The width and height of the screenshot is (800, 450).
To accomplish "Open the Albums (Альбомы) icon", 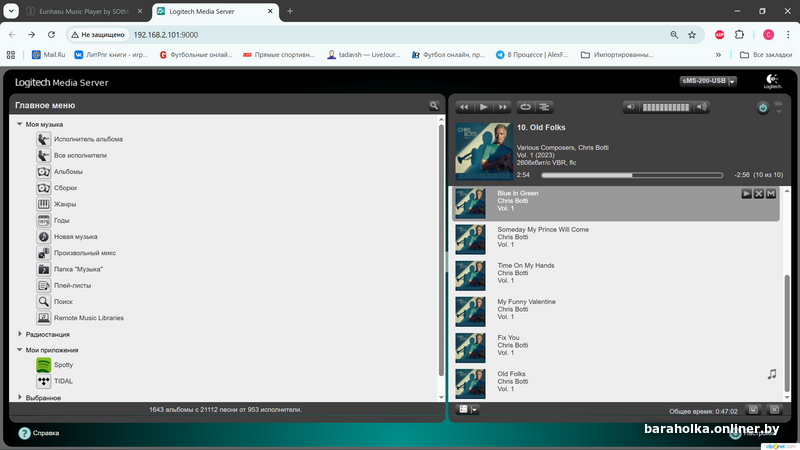I will coord(43,171).
